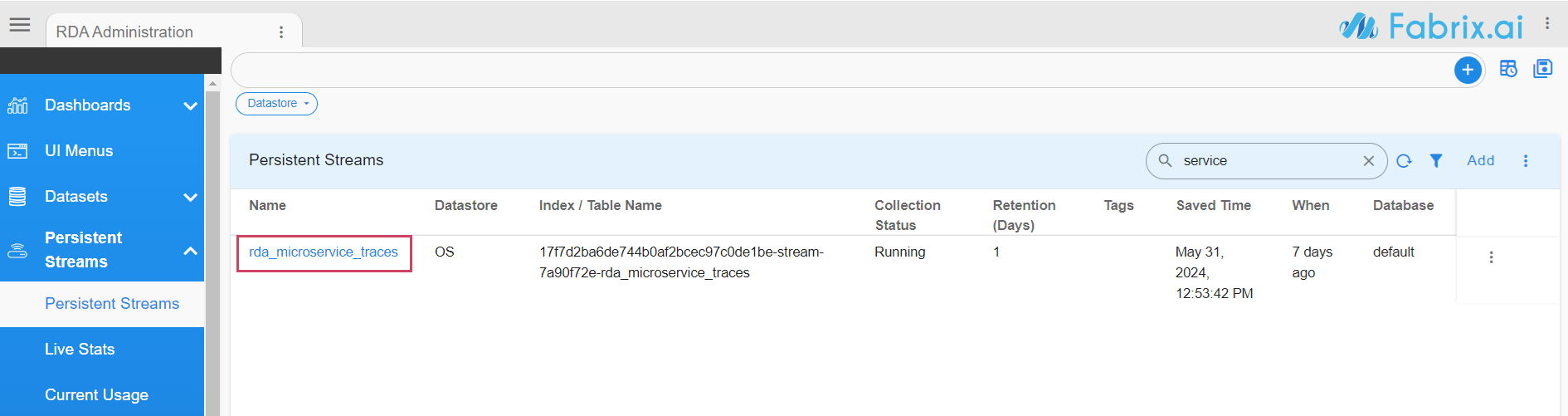The width and height of the screenshot is (1568, 416).
Task: Open the filter funnel icon
Action: point(1436,161)
